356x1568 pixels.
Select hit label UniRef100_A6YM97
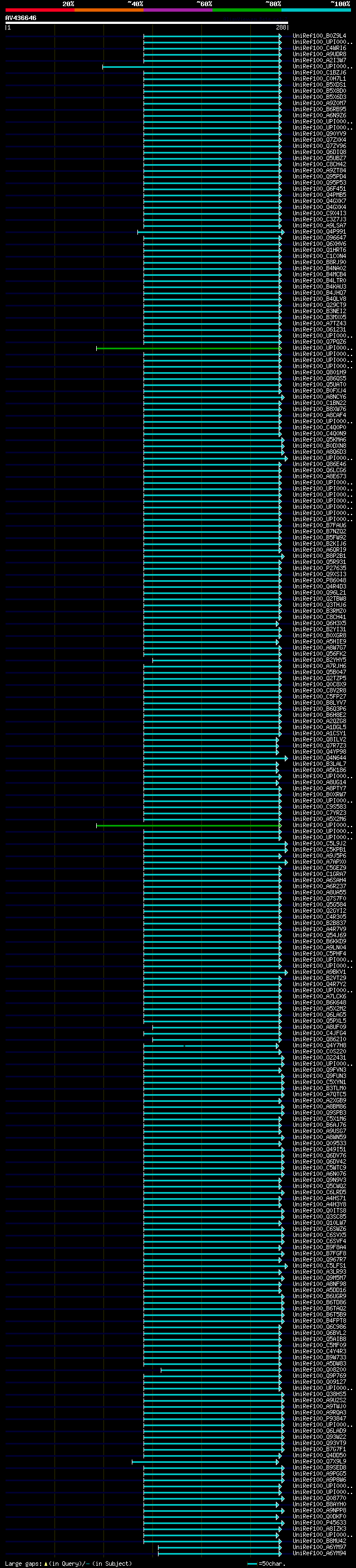coord(319,1547)
